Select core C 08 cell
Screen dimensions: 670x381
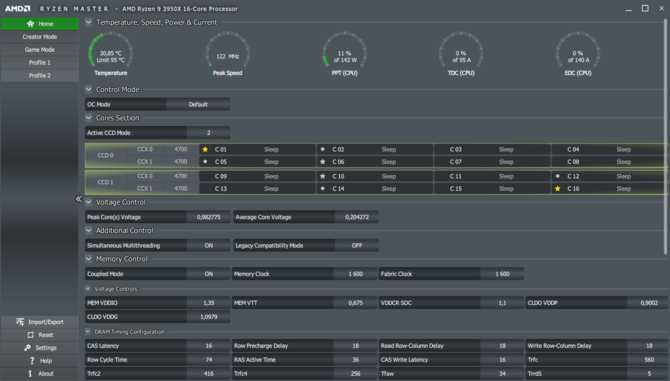[609, 161]
